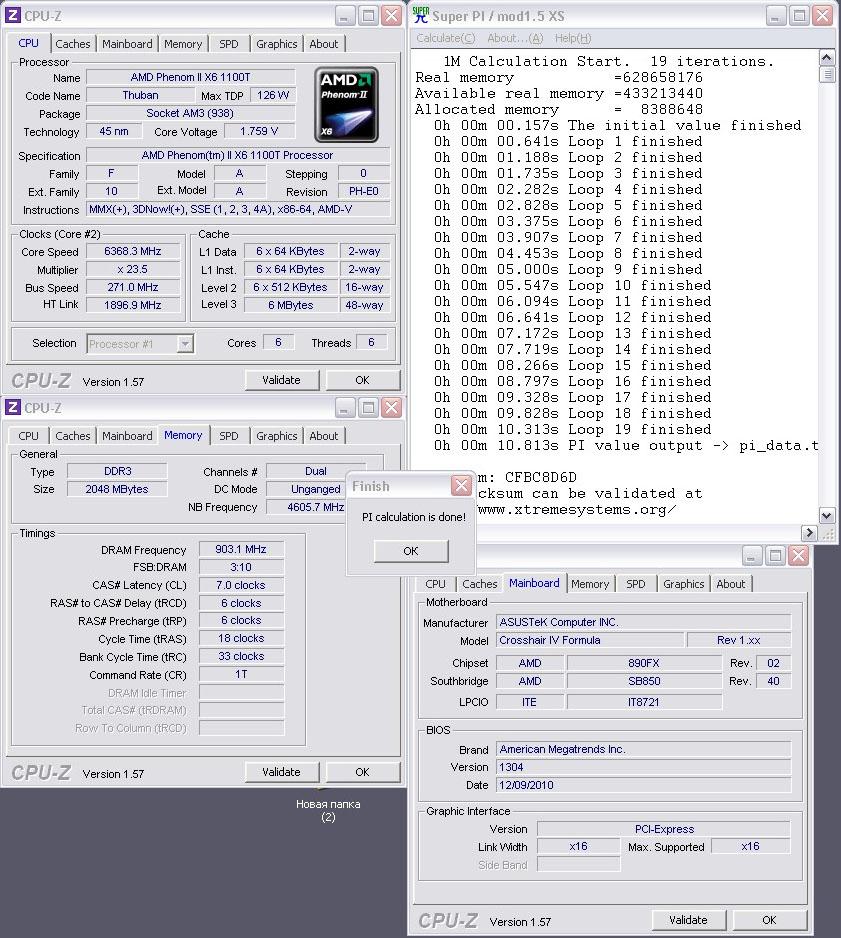Click OK in the CPU-Z Mainboard window

769,920
